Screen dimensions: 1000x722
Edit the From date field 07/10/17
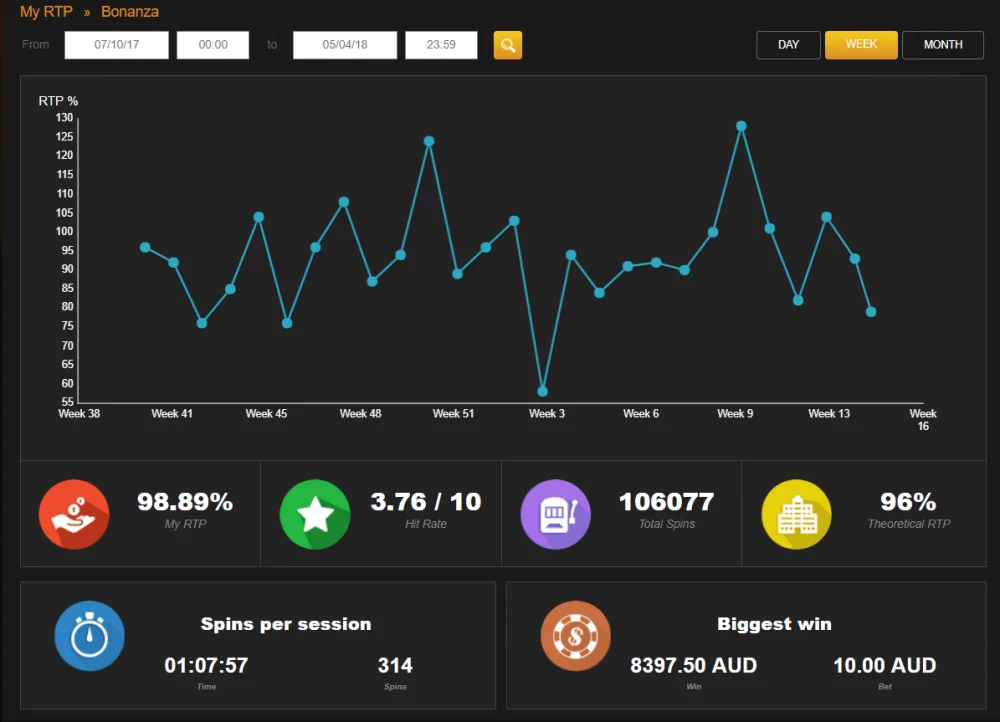pos(117,45)
